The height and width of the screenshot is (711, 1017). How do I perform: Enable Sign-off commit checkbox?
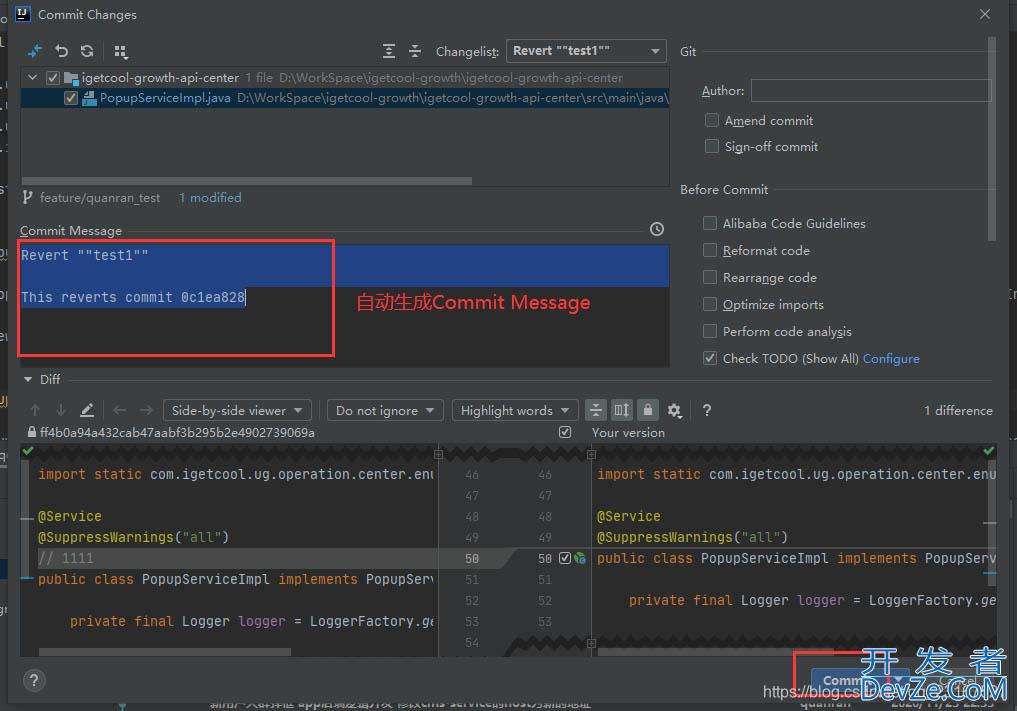pyautogui.click(x=712, y=146)
